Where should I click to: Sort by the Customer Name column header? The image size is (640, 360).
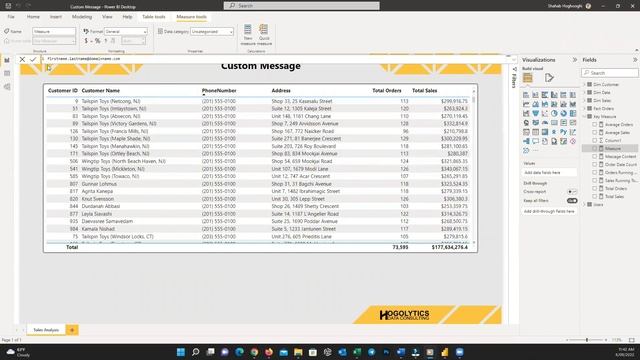pyautogui.click(x=101, y=91)
